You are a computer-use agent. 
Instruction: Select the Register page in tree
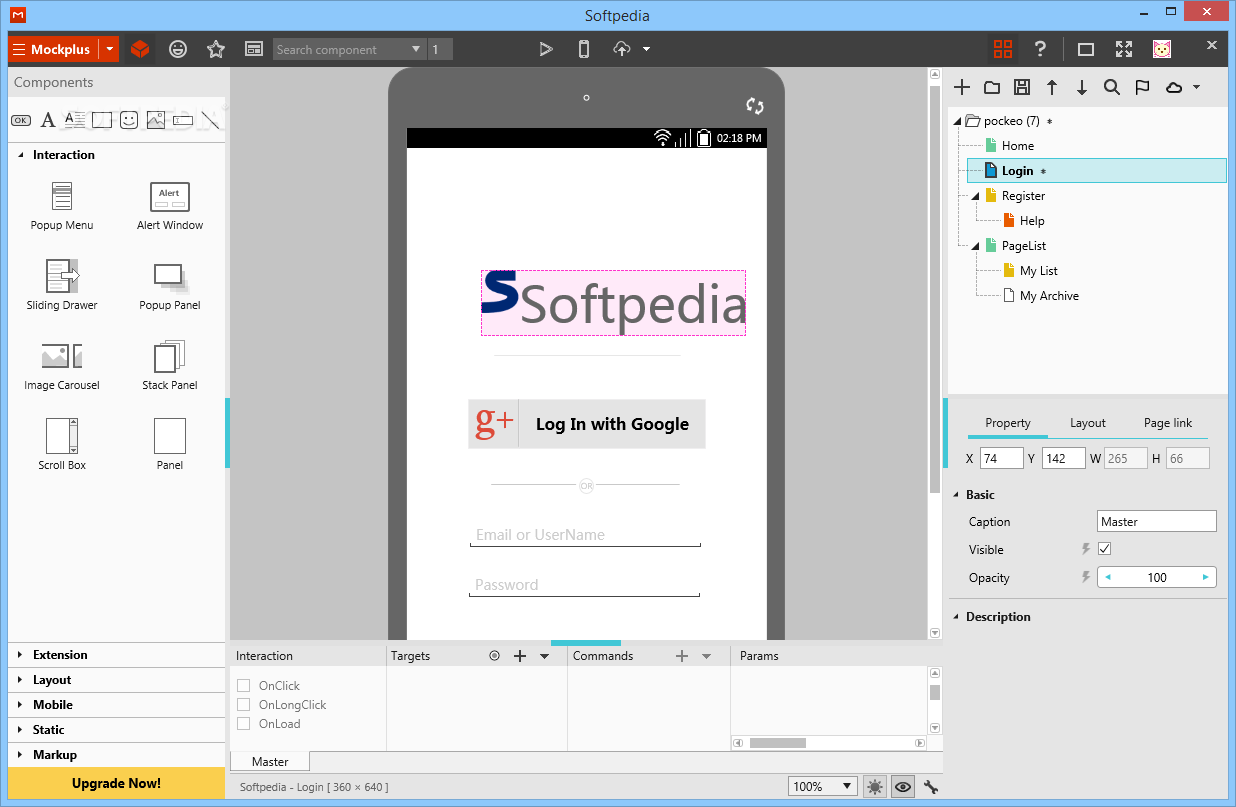point(1023,196)
